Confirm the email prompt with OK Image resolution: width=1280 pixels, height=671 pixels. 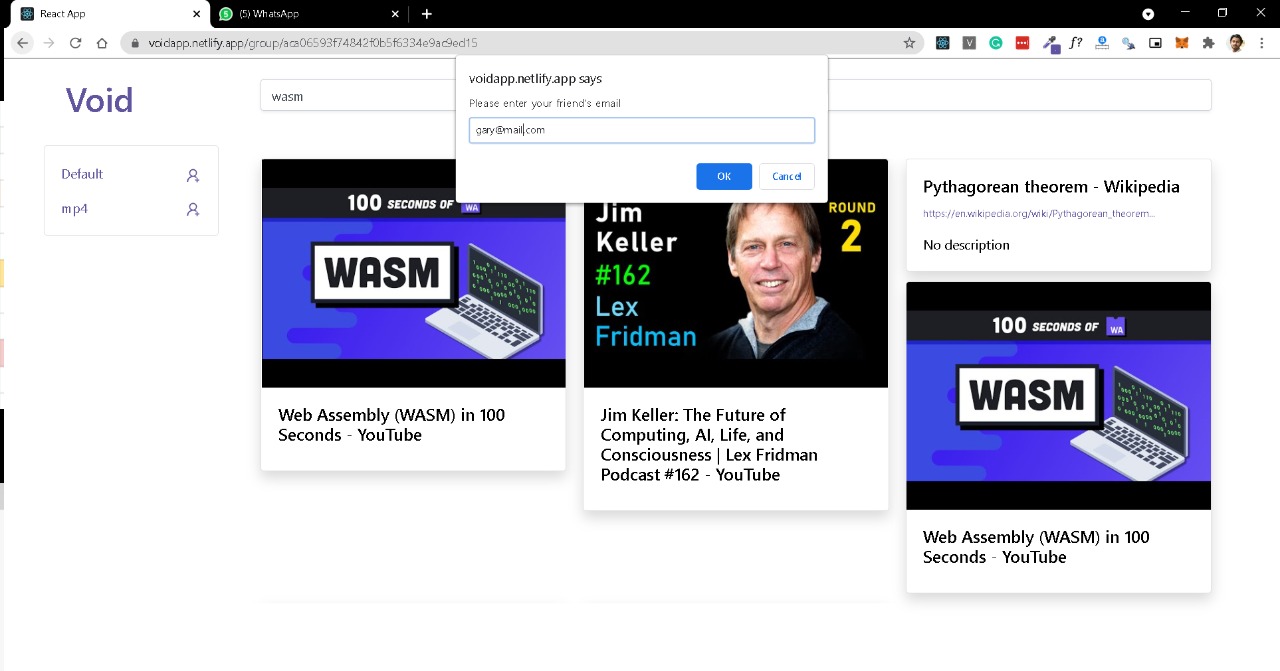point(724,176)
